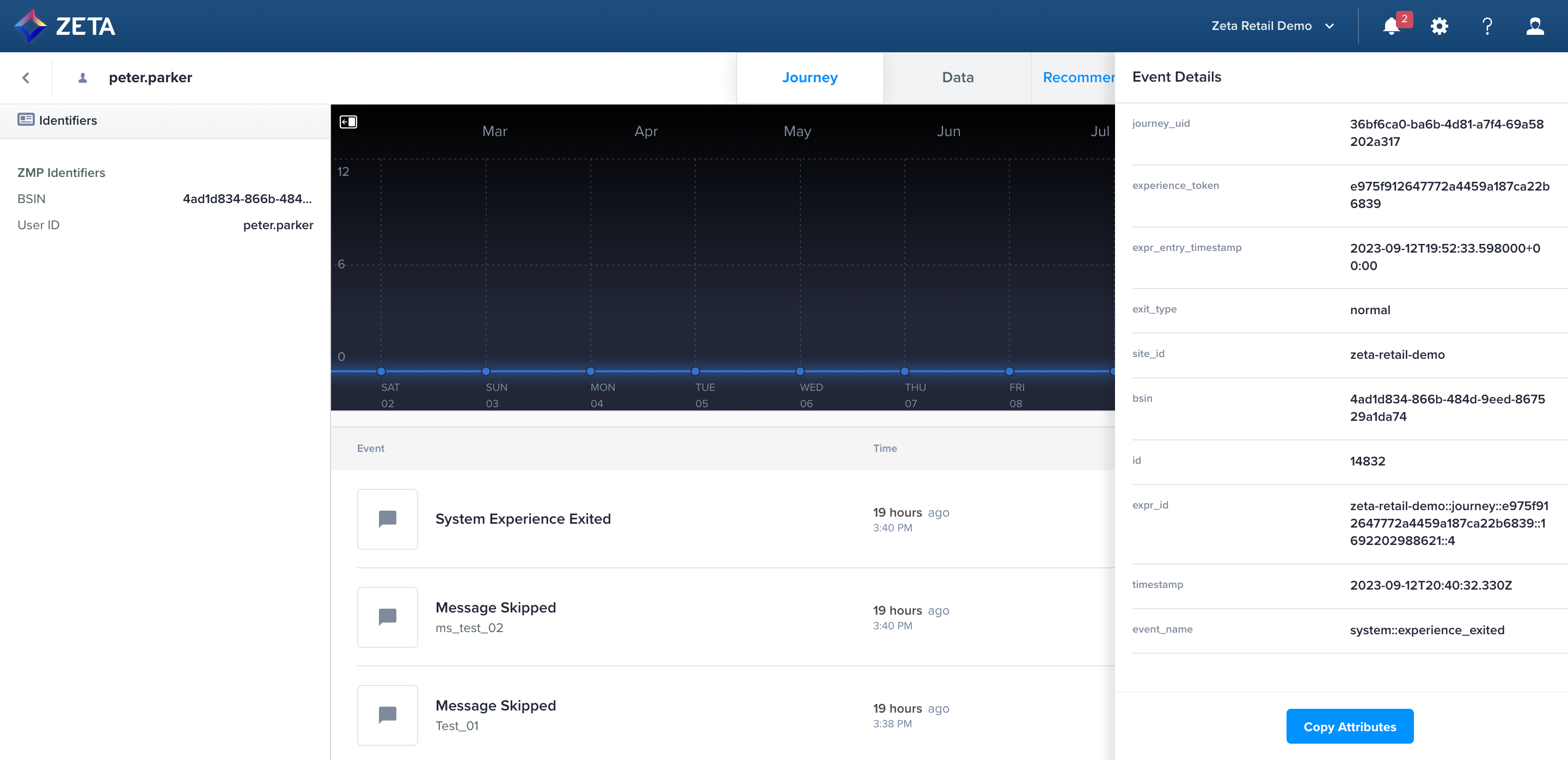
Task: Select the Journey tab
Action: (810, 77)
